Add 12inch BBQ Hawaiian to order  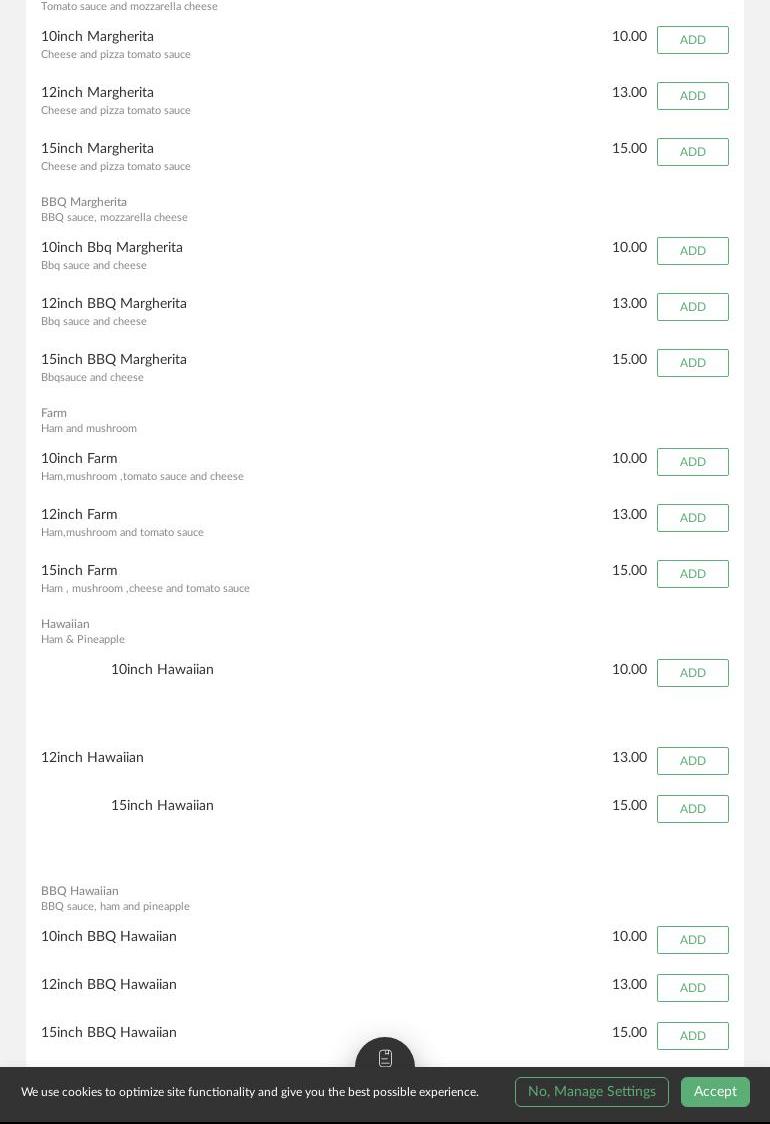pos(693,988)
